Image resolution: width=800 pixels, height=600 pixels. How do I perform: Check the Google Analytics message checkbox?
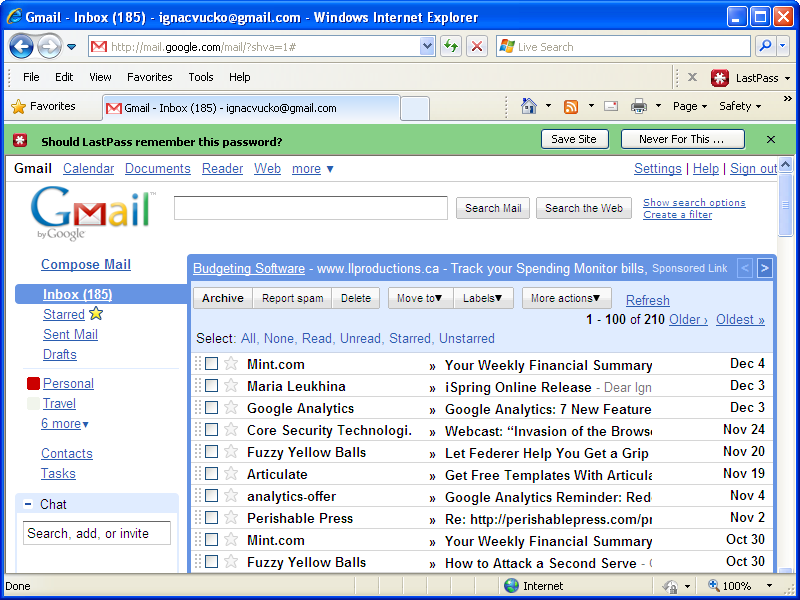click(x=211, y=408)
